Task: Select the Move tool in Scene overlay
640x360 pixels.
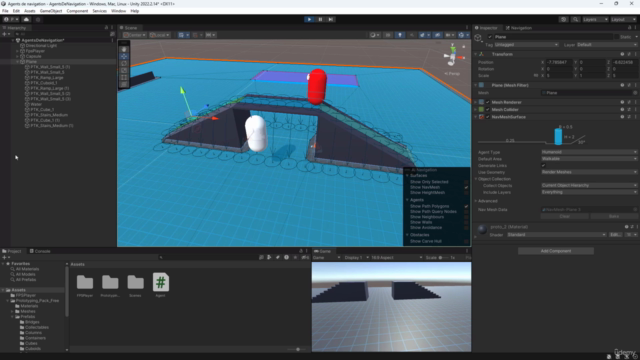Action: coord(124,56)
